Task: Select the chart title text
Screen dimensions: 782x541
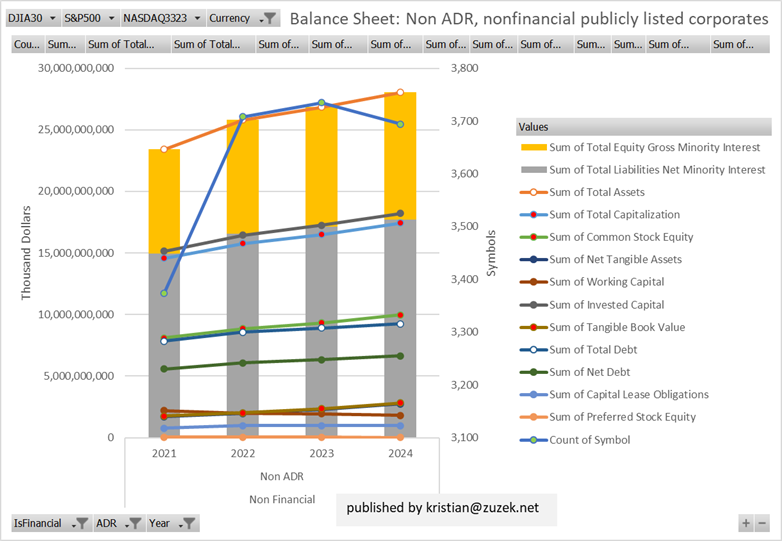Action: [528, 18]
